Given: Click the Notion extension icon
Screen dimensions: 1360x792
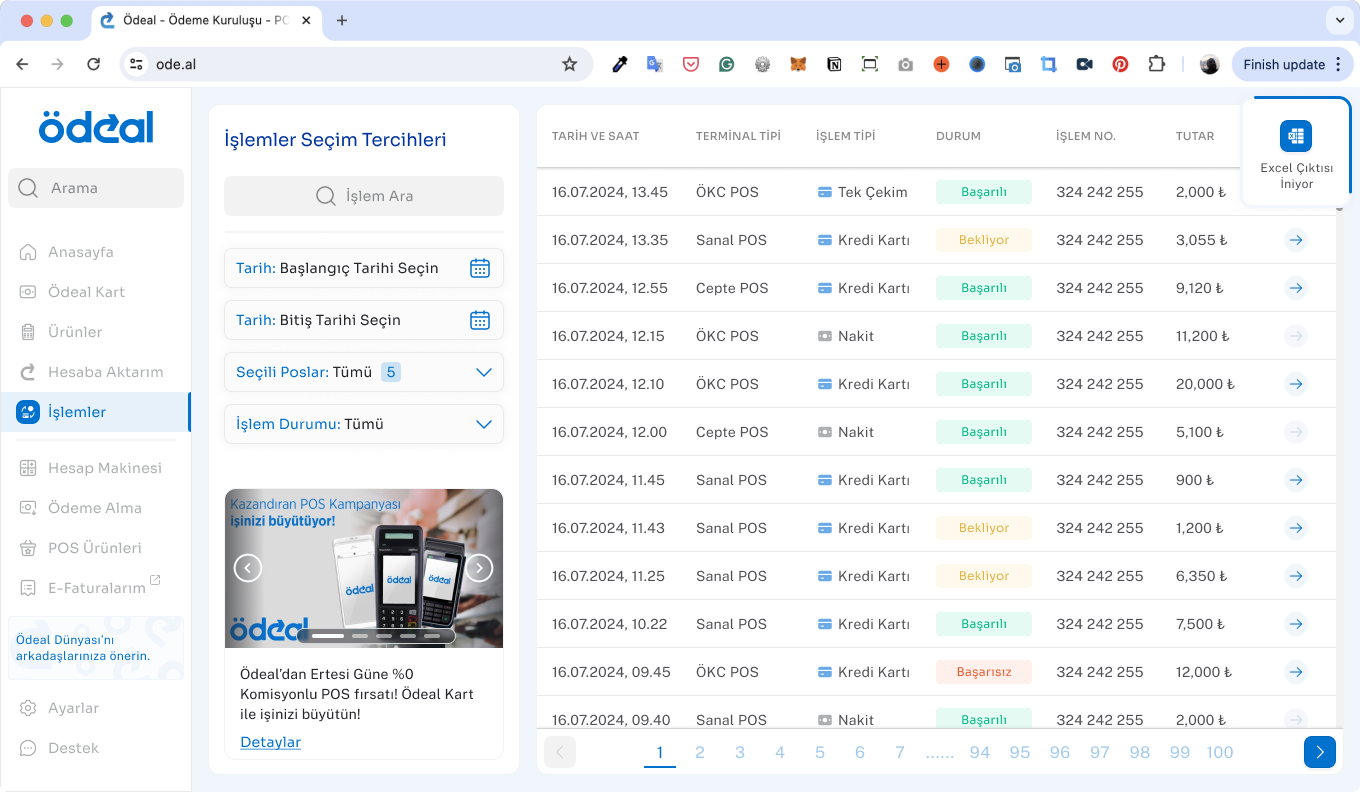Looking at the screenshot, I should coord(834,64).
